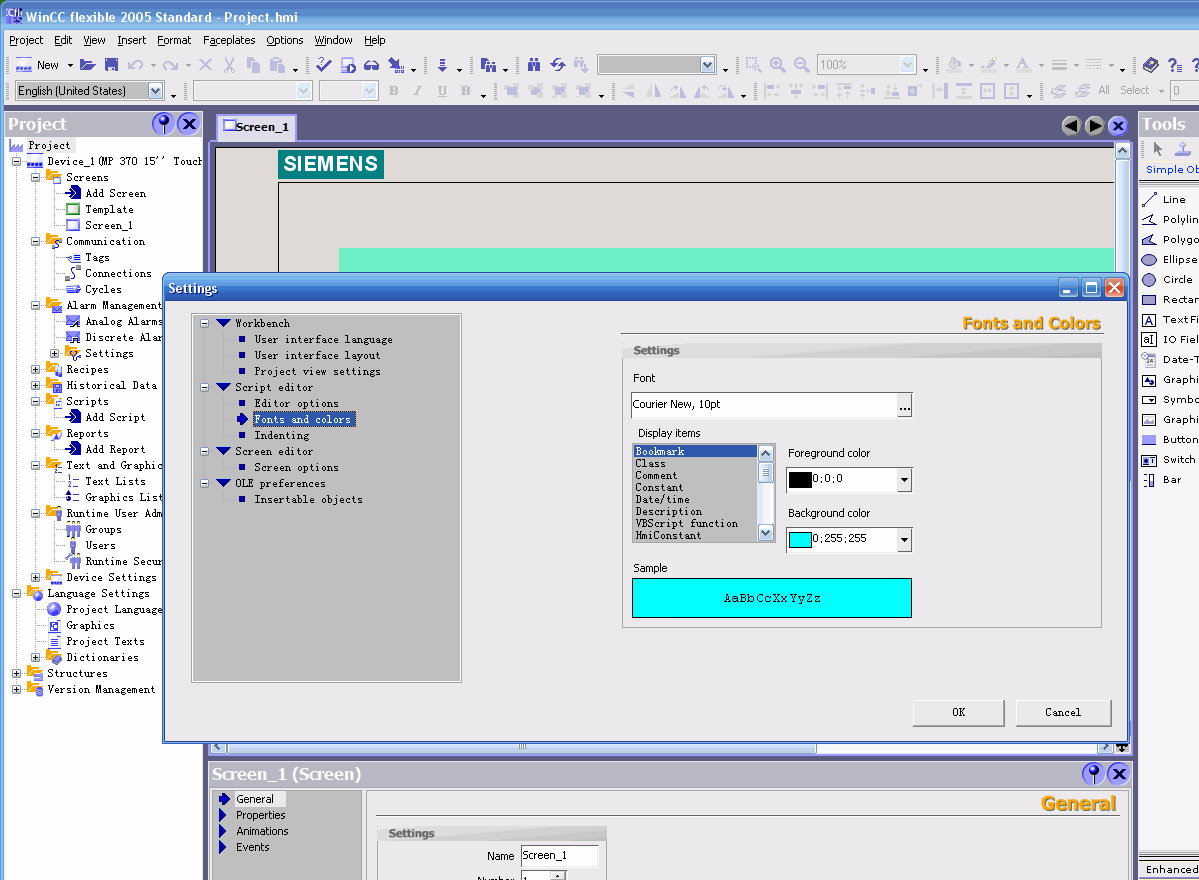Browse fonts with the ellipsis button
Screen dimensions: 1199x880
[x=905, y=405]
